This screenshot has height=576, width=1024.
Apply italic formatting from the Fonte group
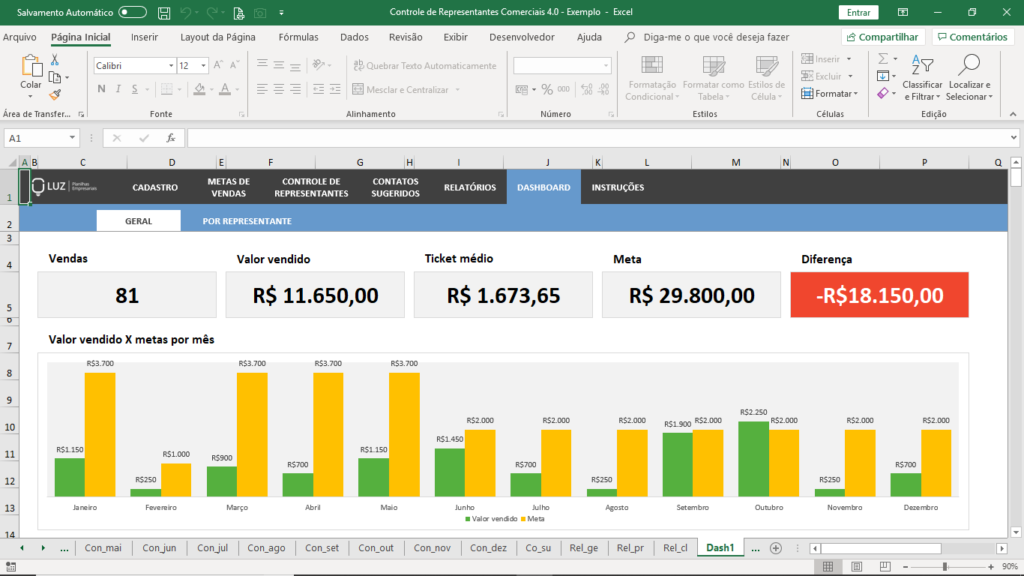[x=118, y=89]
